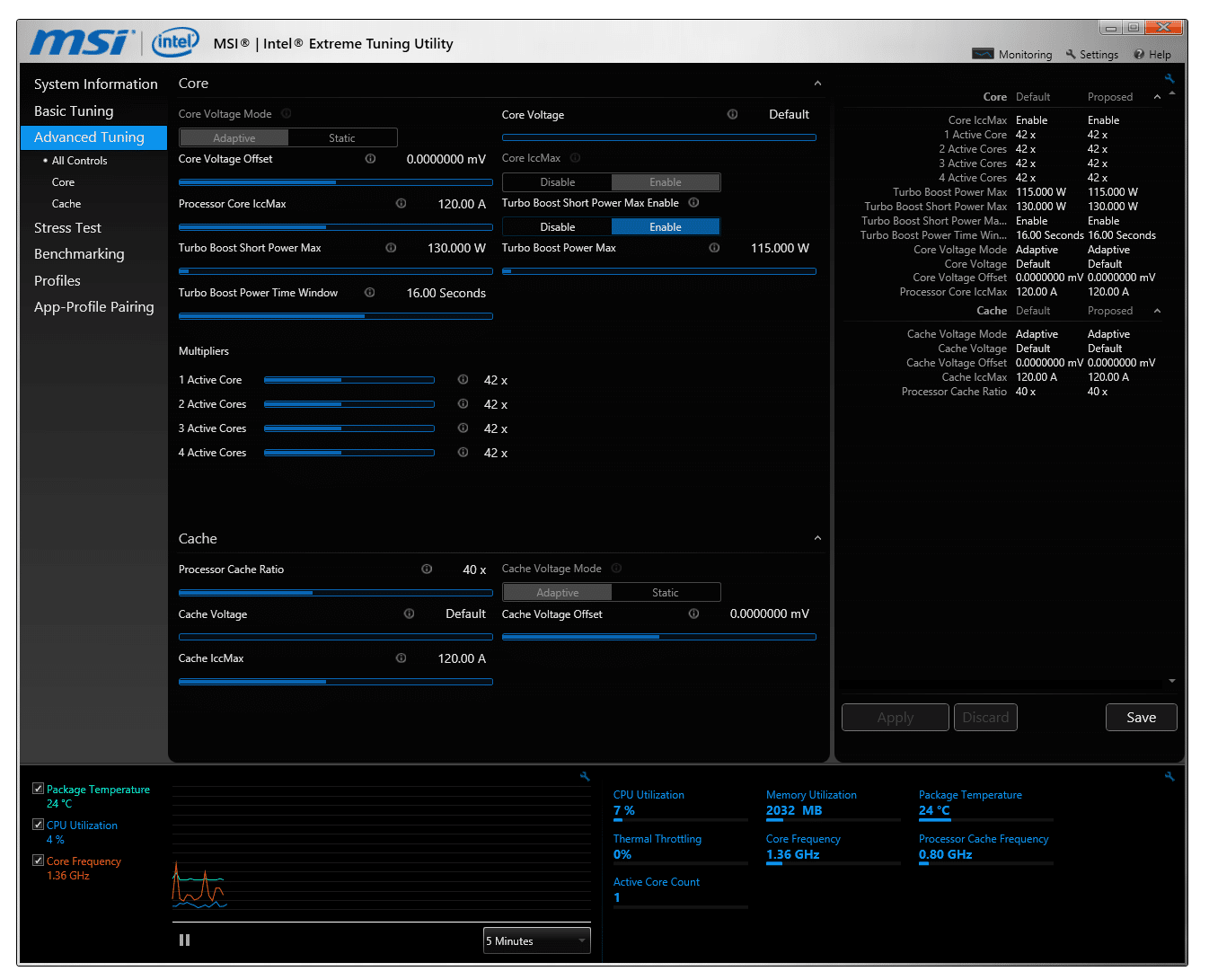The height and width of the screenshot is (980, 1209).
Task: Set Core Voltage Mode to Static
Action: pos(342,138)
